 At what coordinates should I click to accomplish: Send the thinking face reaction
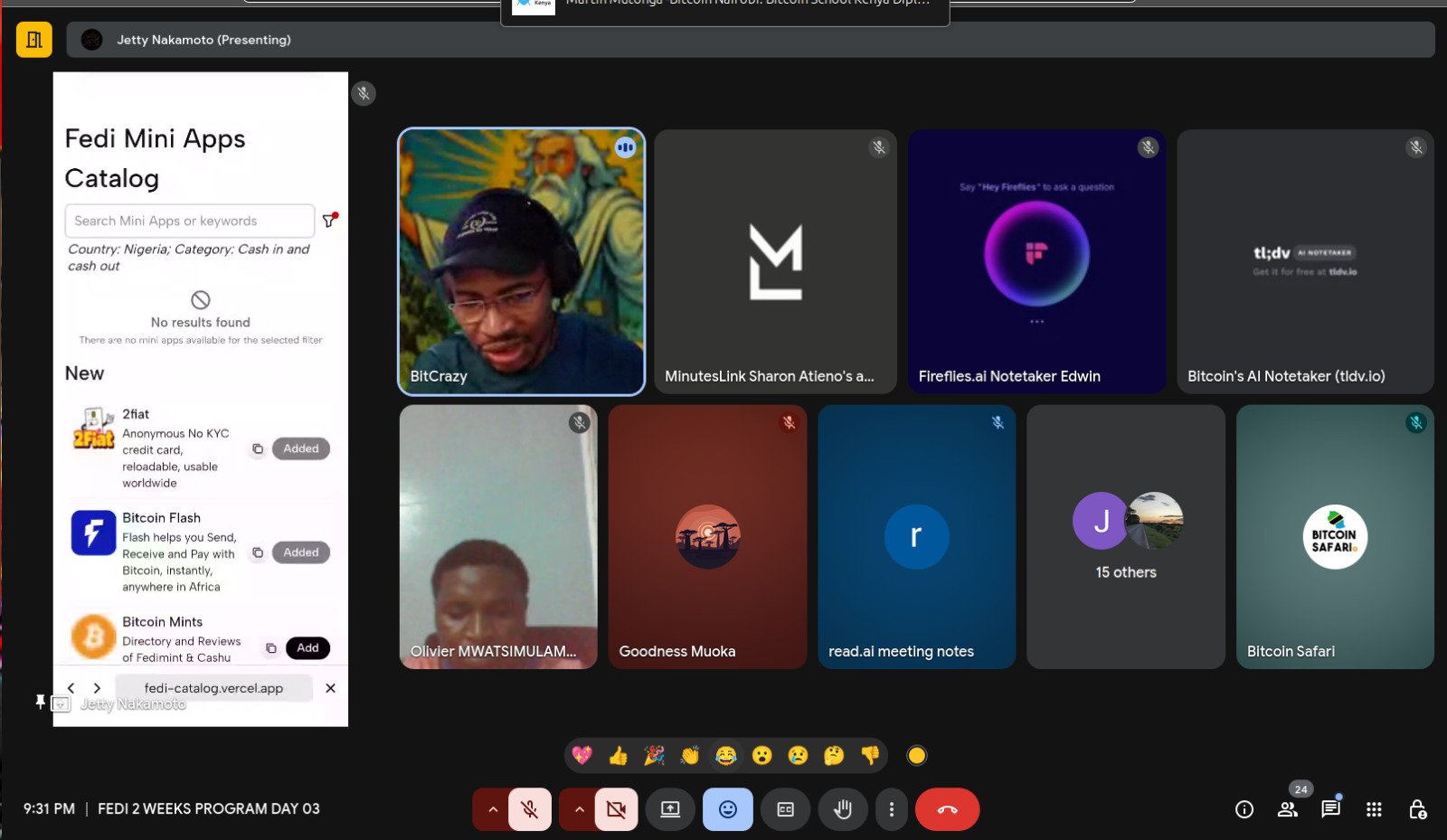tap(834, 755)
